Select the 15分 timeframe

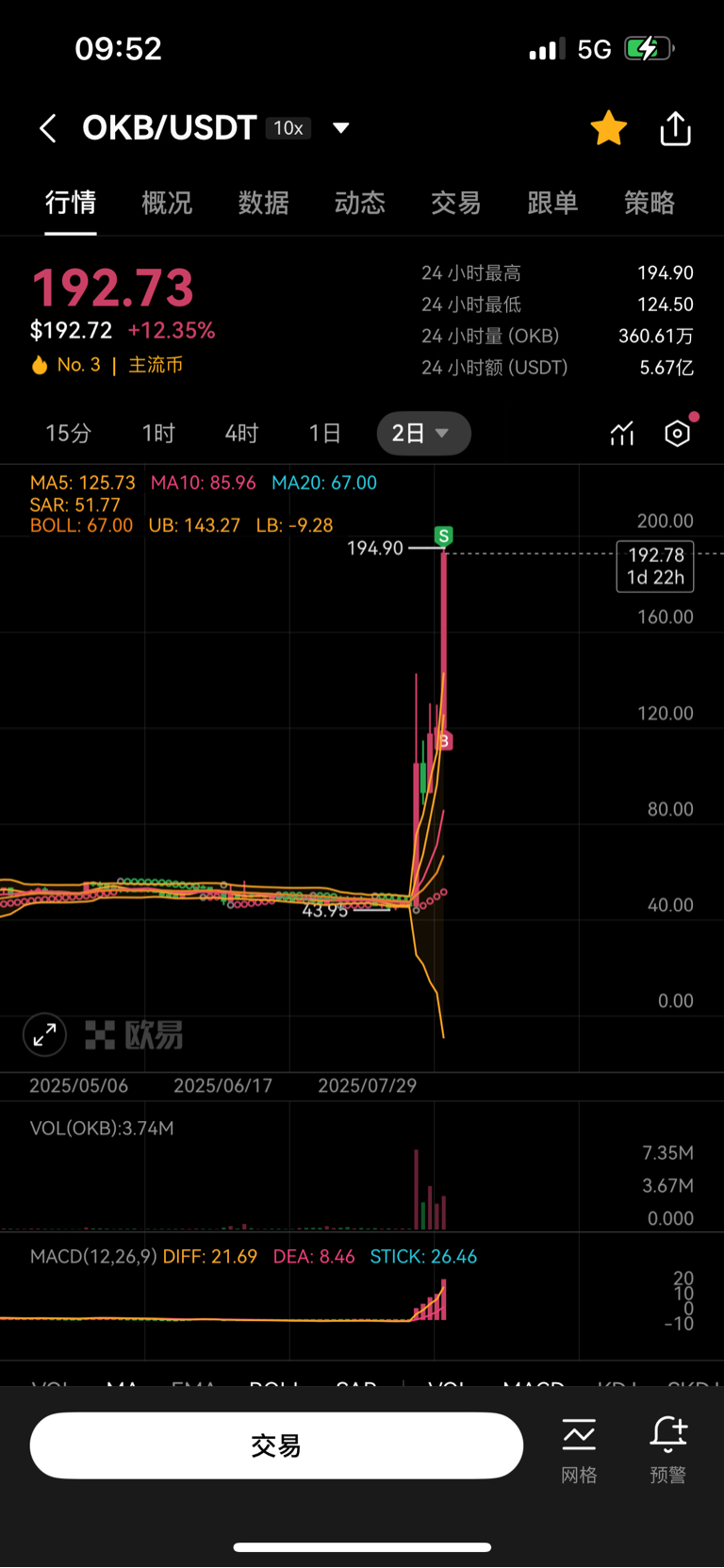69,434
